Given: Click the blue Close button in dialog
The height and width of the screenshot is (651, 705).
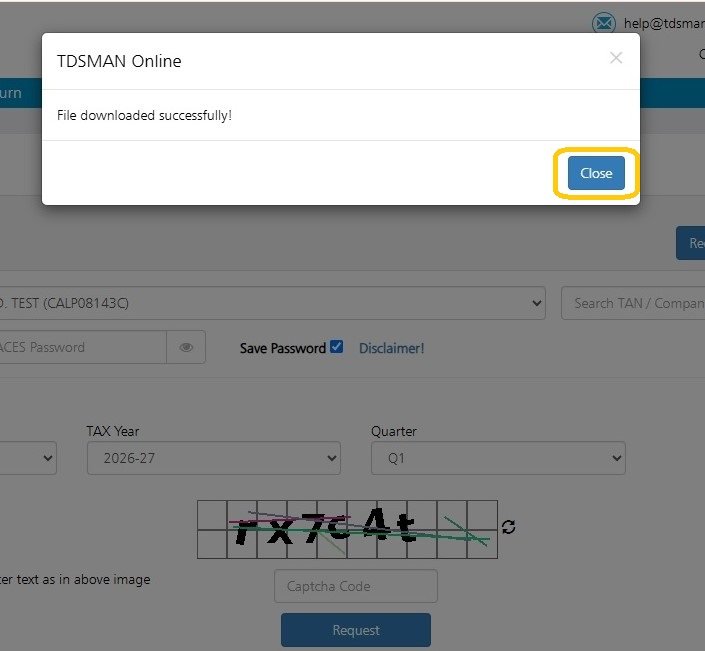Looking at the screenshot, I should [596, 173].
